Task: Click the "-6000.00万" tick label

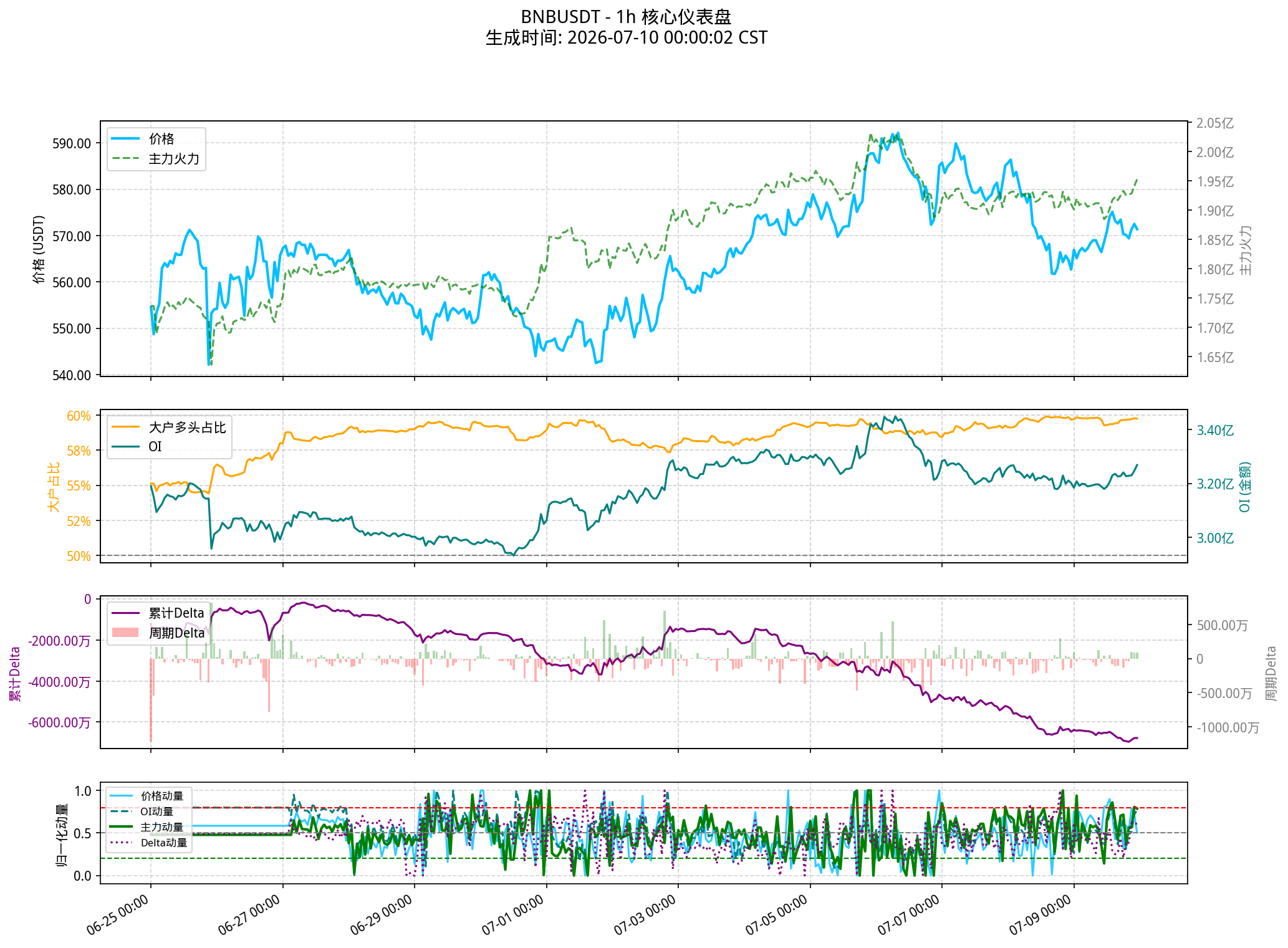Action: [x=60, y=723]
